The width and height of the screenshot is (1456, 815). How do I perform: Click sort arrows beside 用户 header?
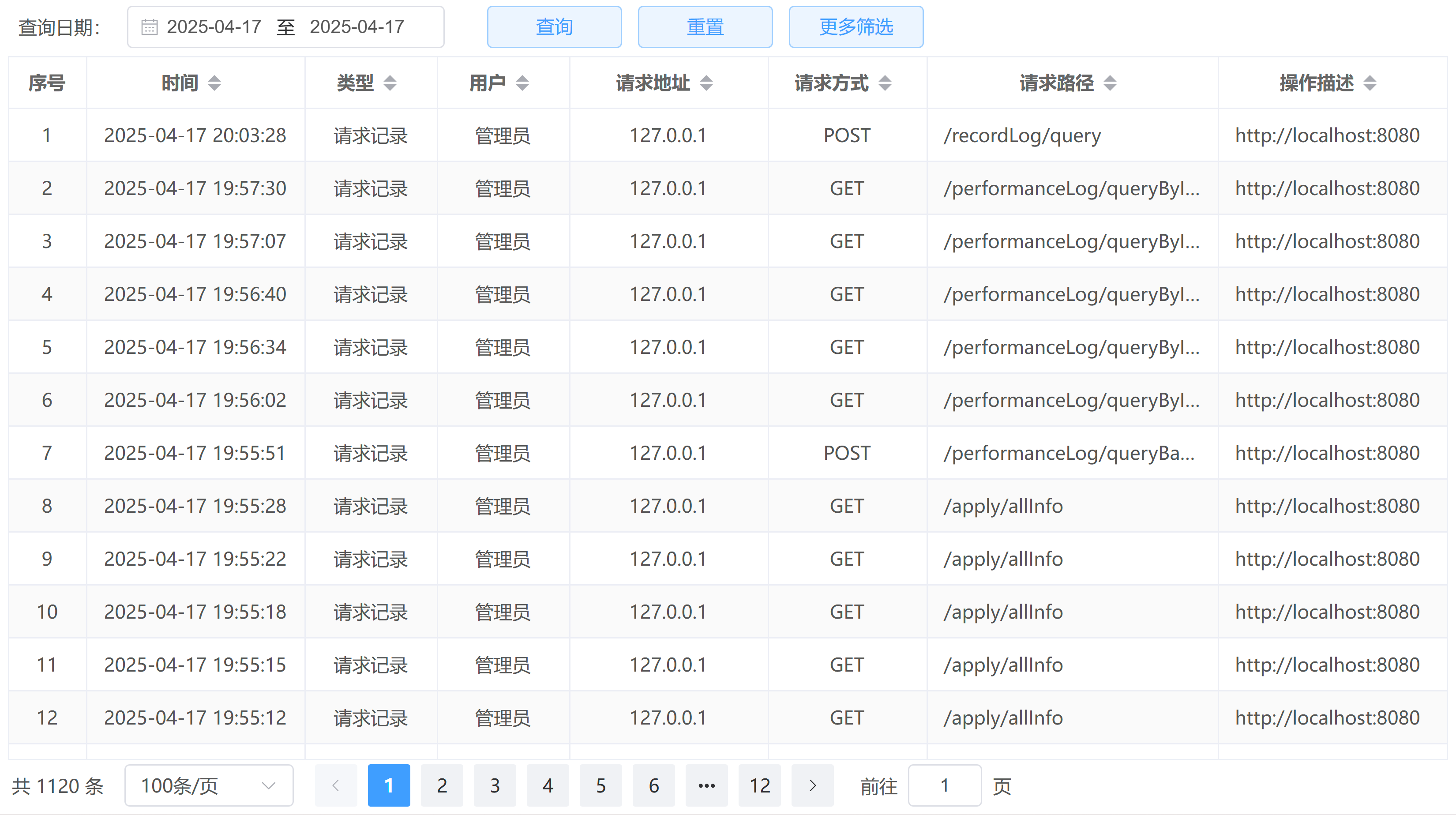click(522, 83)
